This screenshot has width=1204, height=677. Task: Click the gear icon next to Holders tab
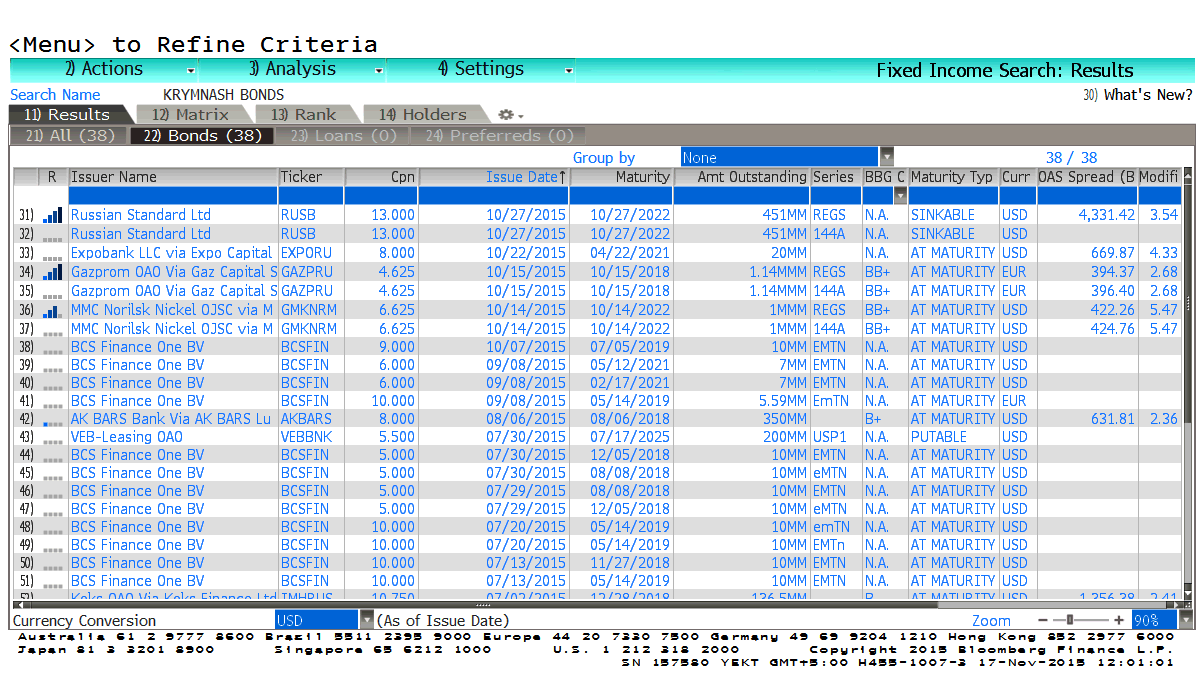[506, 115]
